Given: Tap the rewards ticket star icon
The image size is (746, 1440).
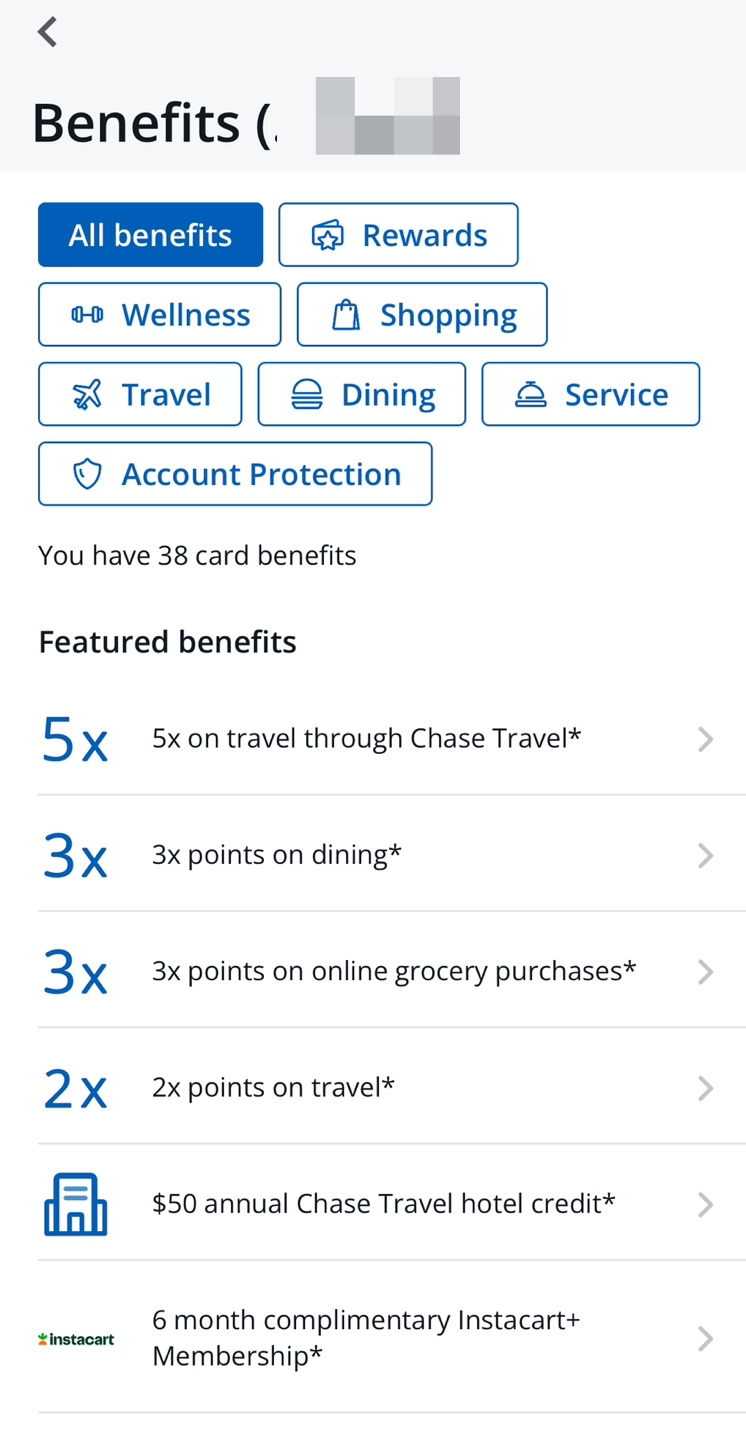Looking at the screenshot, I should point(327,236).
